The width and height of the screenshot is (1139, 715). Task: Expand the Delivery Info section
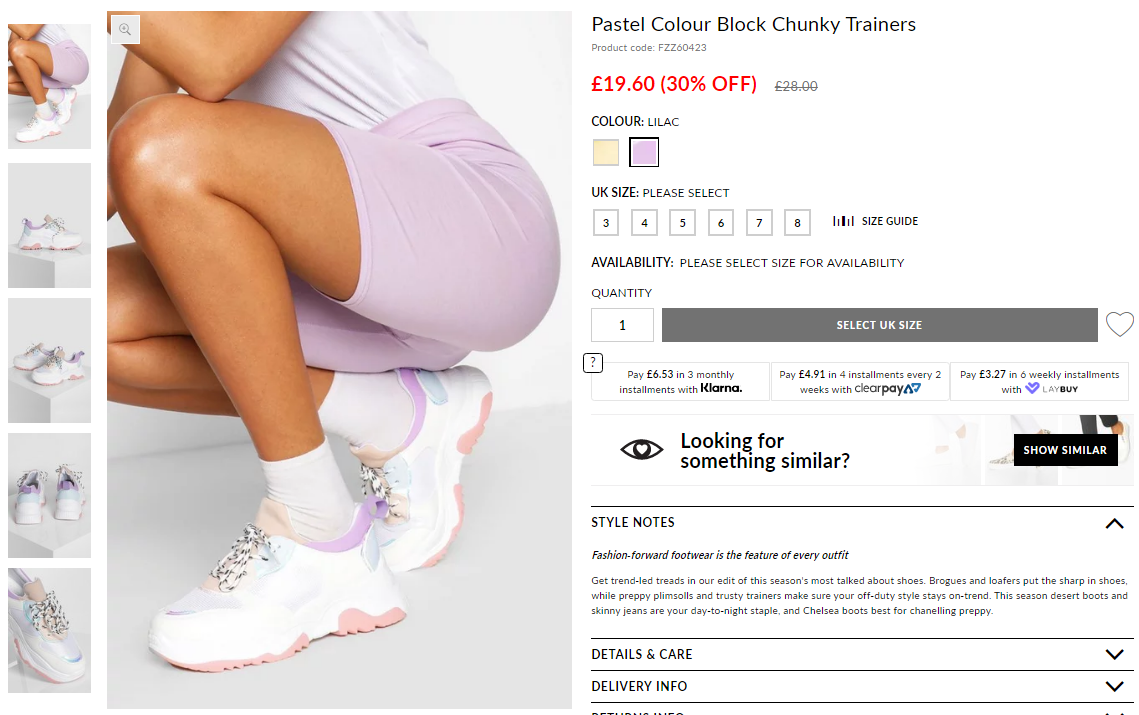tap(1114, 687)
